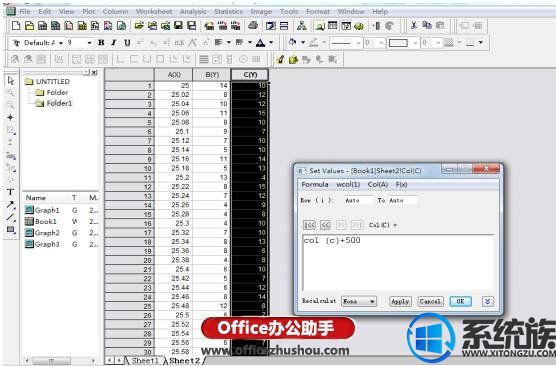Select the Pointer arrow tool
The image size is (556, 366).
(x=11, y=81)
